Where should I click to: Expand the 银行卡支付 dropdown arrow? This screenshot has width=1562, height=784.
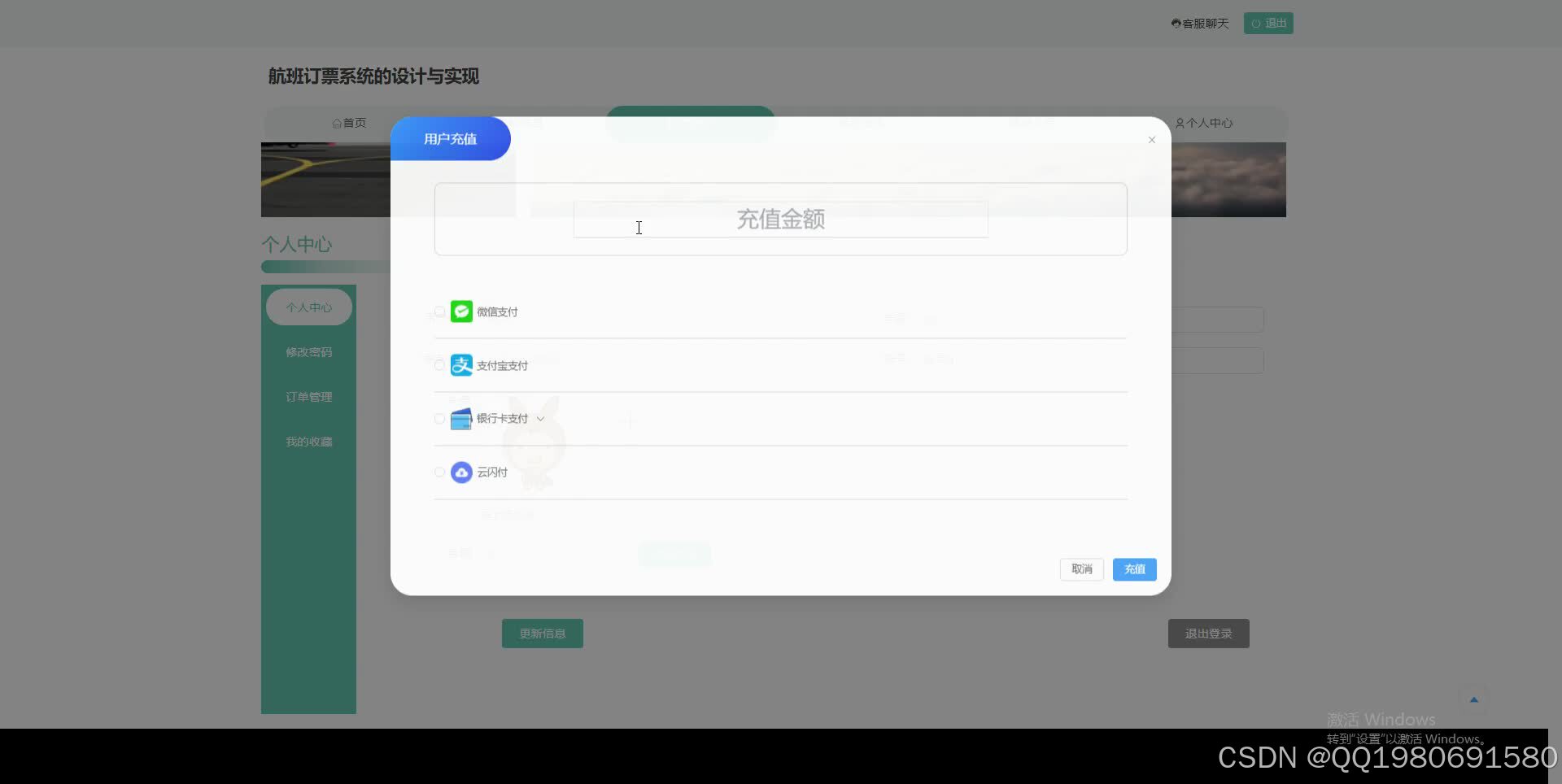tap(540, 418)
